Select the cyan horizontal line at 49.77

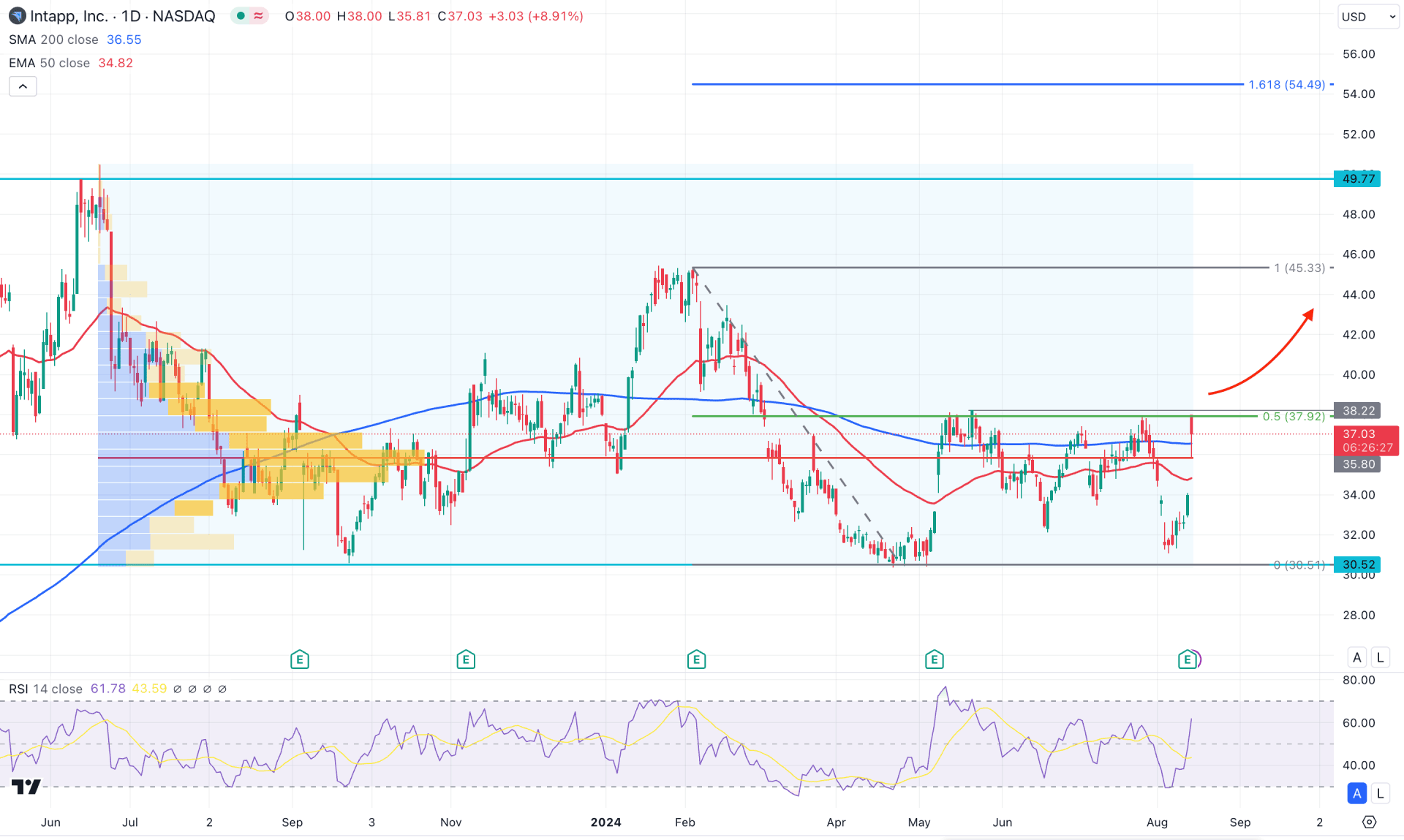pos(666,178)
